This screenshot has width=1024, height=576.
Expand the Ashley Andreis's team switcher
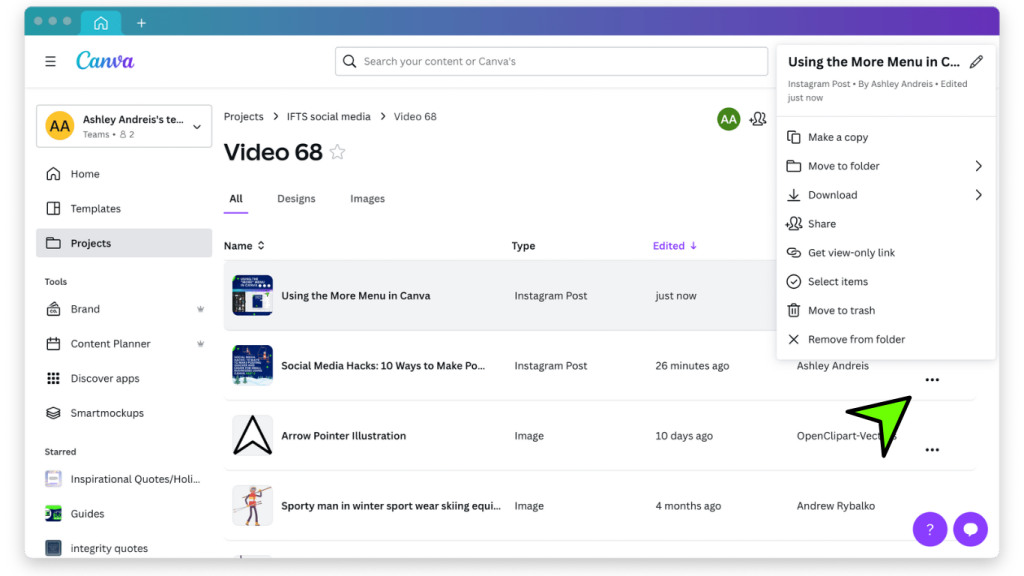click(197, 127)
